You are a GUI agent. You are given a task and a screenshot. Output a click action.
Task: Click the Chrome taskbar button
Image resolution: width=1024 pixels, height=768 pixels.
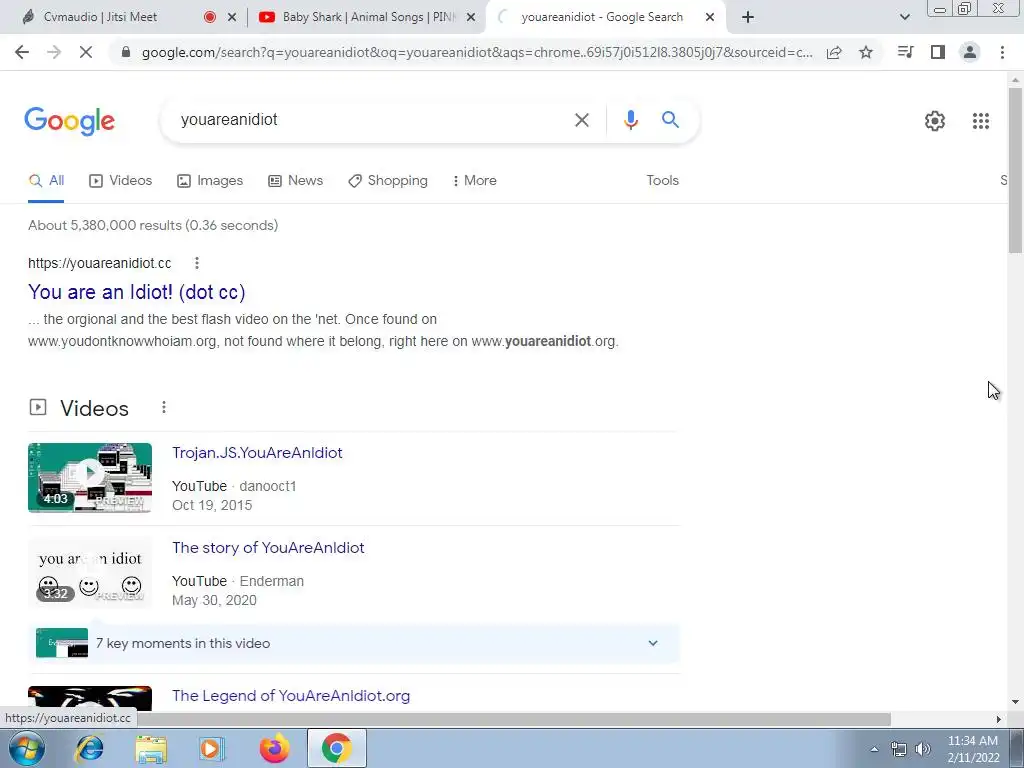point(336,748)
